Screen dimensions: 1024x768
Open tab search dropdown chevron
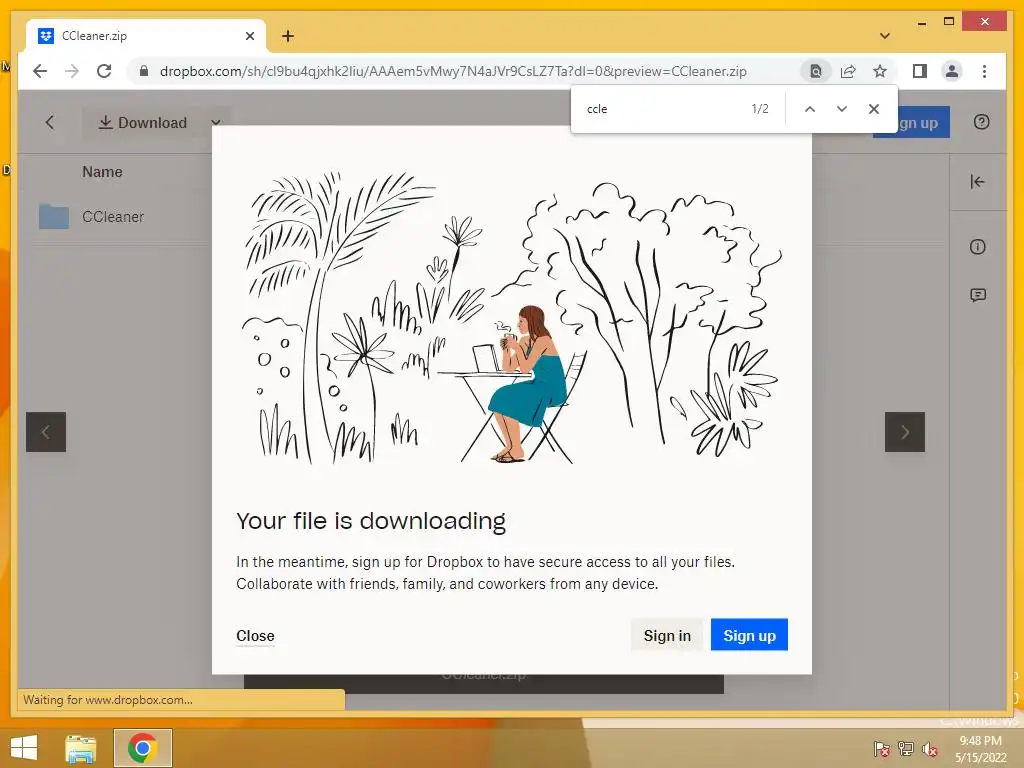885,36
